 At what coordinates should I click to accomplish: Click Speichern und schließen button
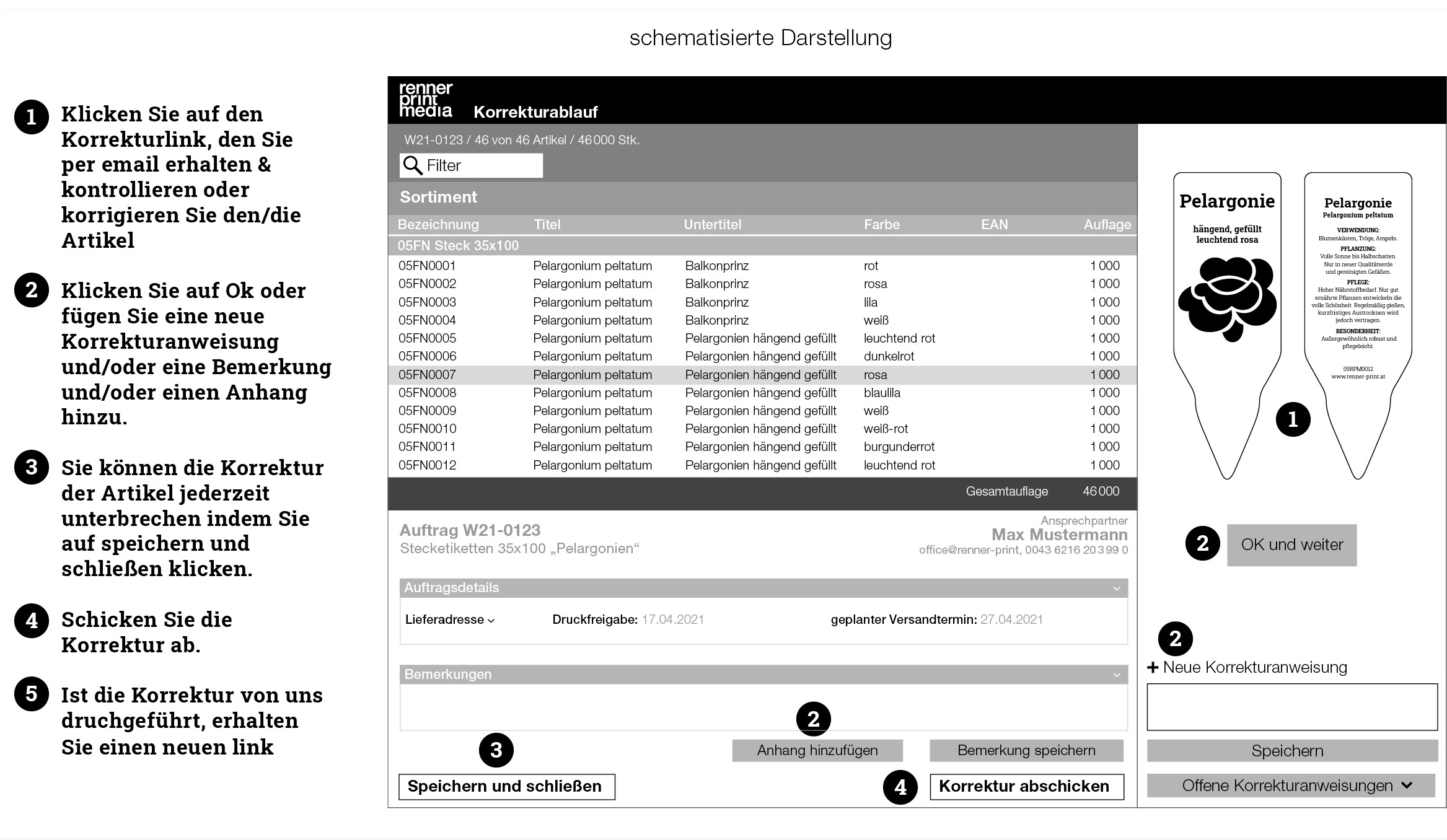506,787
